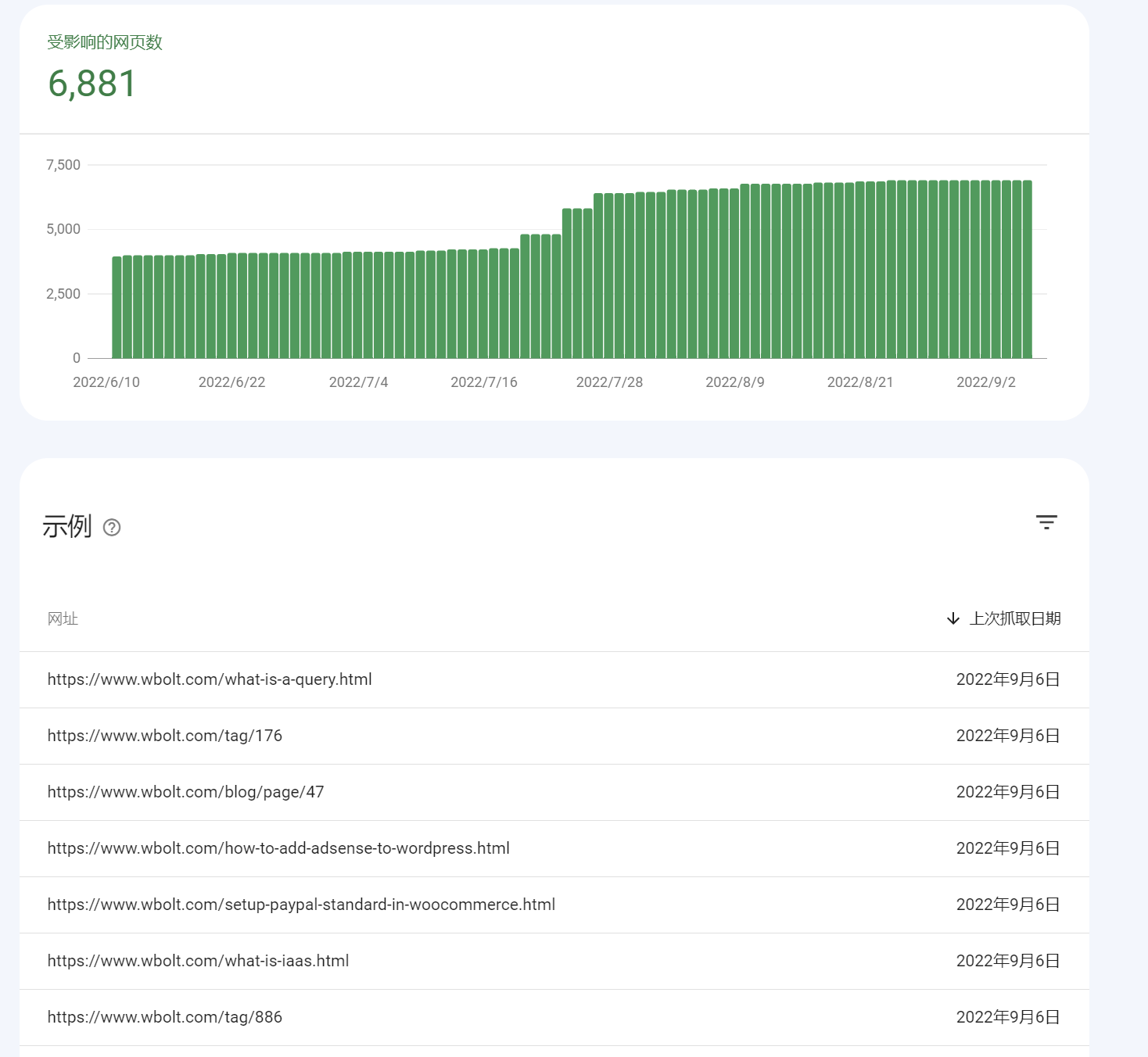This screenshot has height=1057, width=1148.
Task: Click the 2022/7/16 axis label
Action: [x=483, y=382]
